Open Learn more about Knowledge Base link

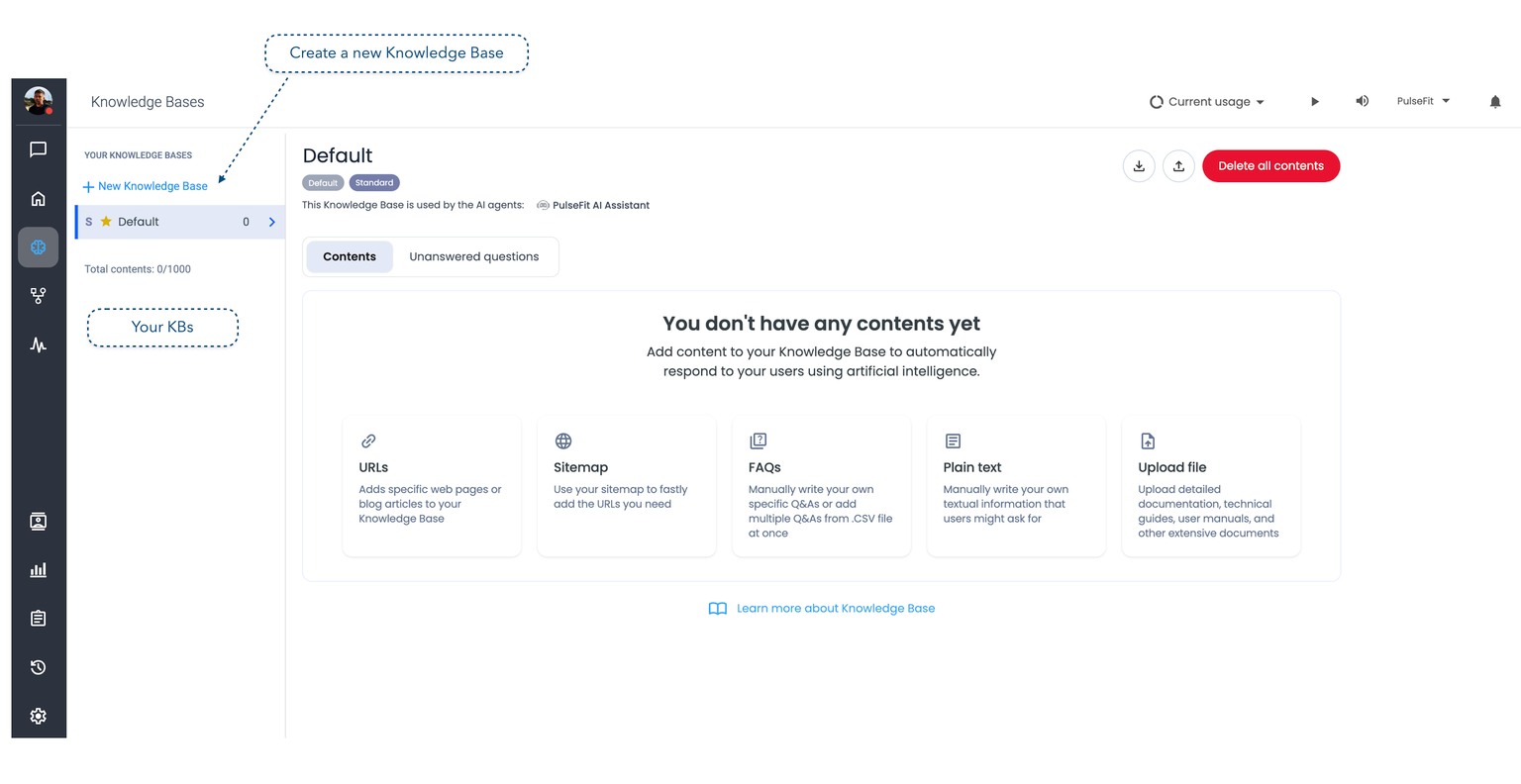(835, 609)
